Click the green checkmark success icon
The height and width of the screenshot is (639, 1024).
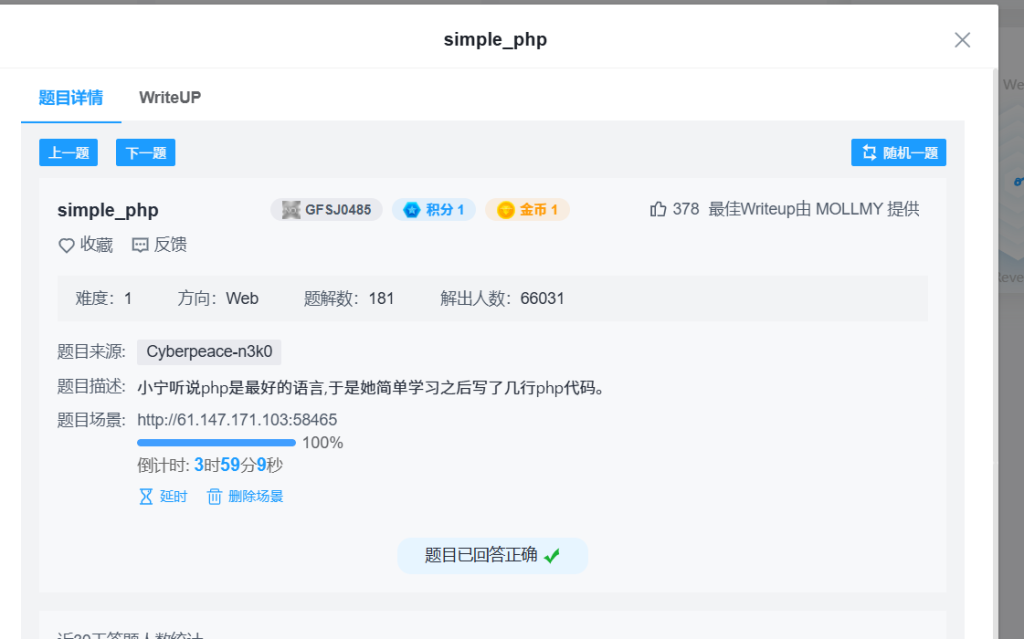552,555
